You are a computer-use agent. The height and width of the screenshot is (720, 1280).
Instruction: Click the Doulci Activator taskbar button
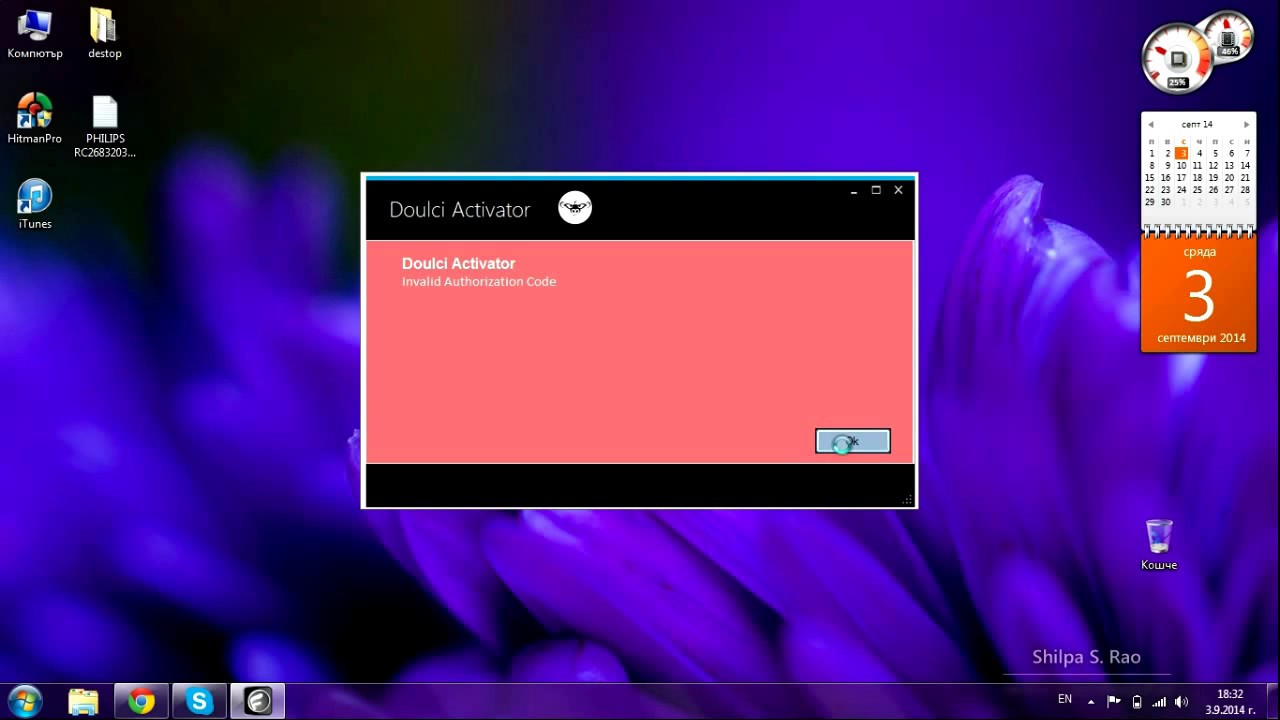(x=258, y=702)
